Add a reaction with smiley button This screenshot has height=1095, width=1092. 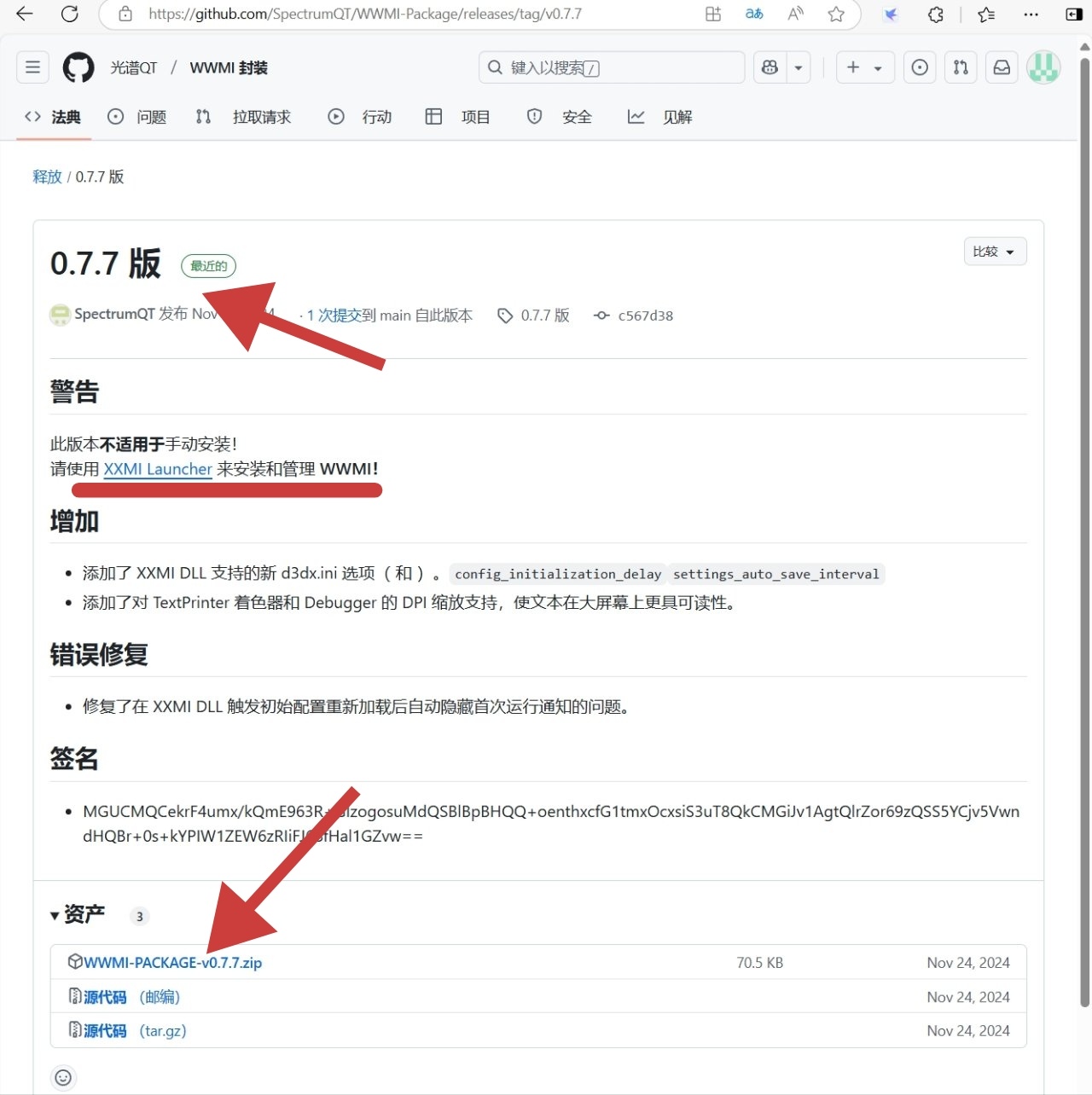(x=63, y=1078)
